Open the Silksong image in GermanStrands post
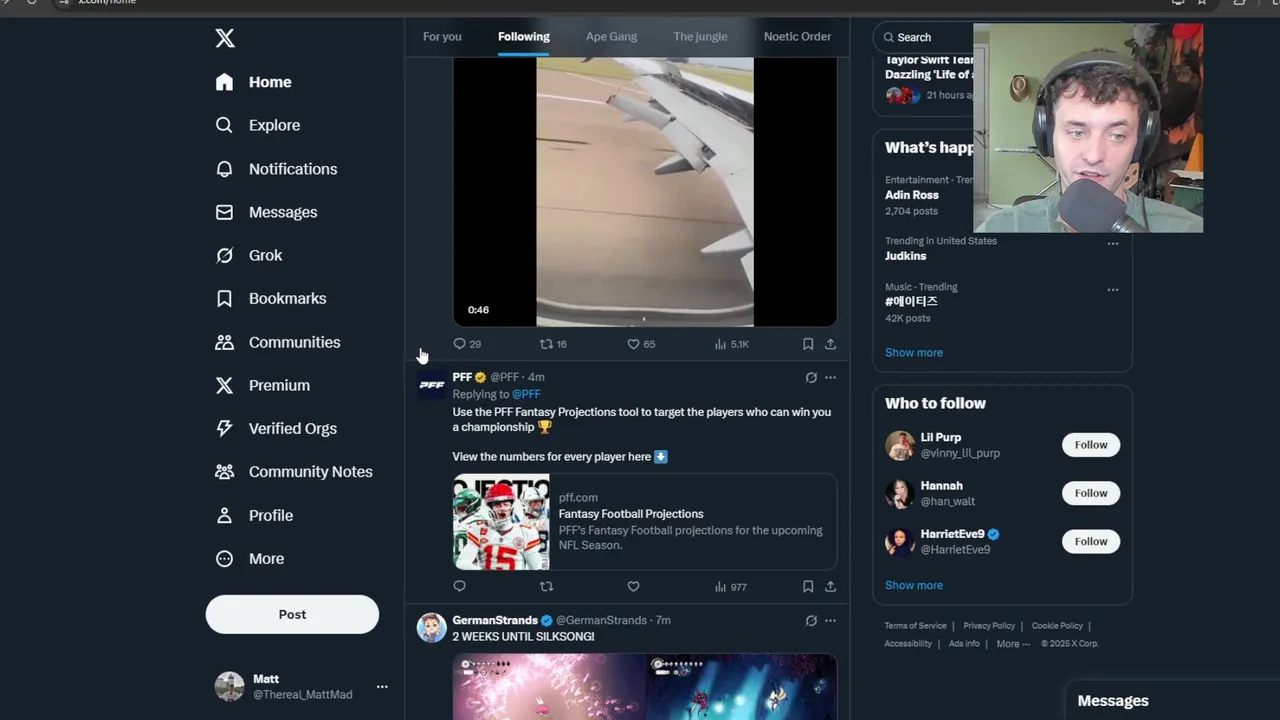 (645, 687)
